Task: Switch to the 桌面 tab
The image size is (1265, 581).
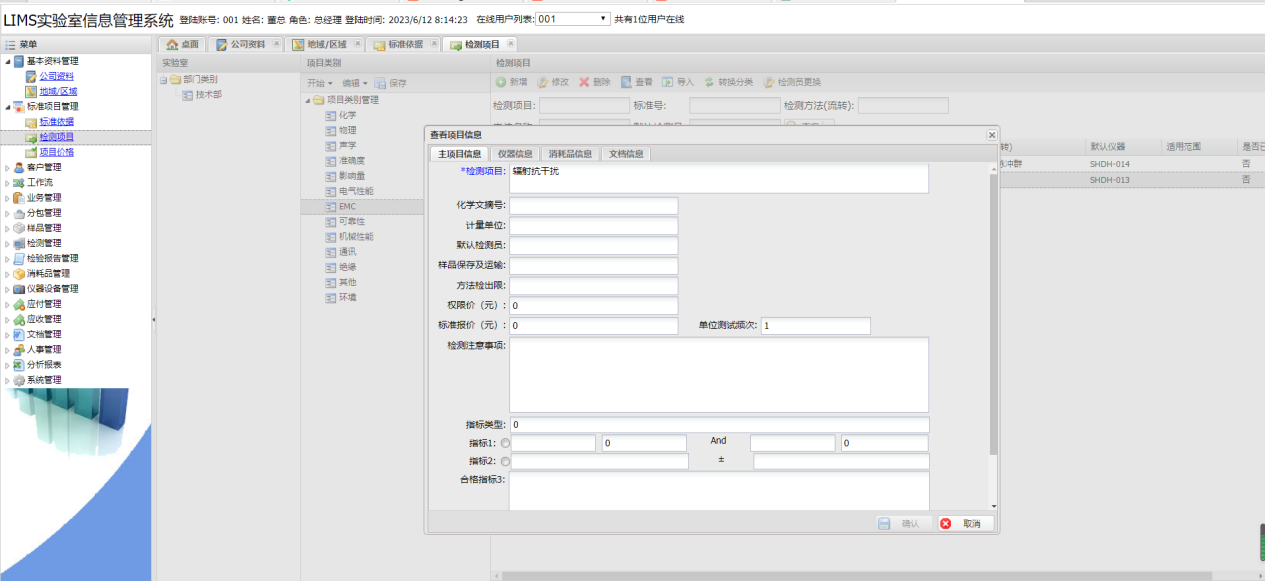Action: (x=182, y=45)
